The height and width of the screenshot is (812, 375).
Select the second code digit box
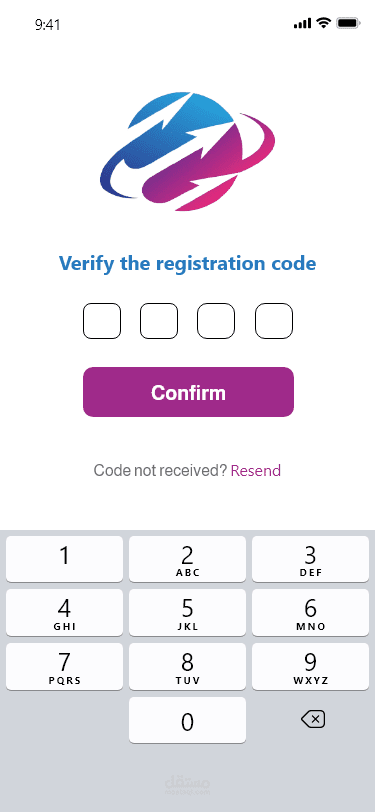tap(159, 321)
